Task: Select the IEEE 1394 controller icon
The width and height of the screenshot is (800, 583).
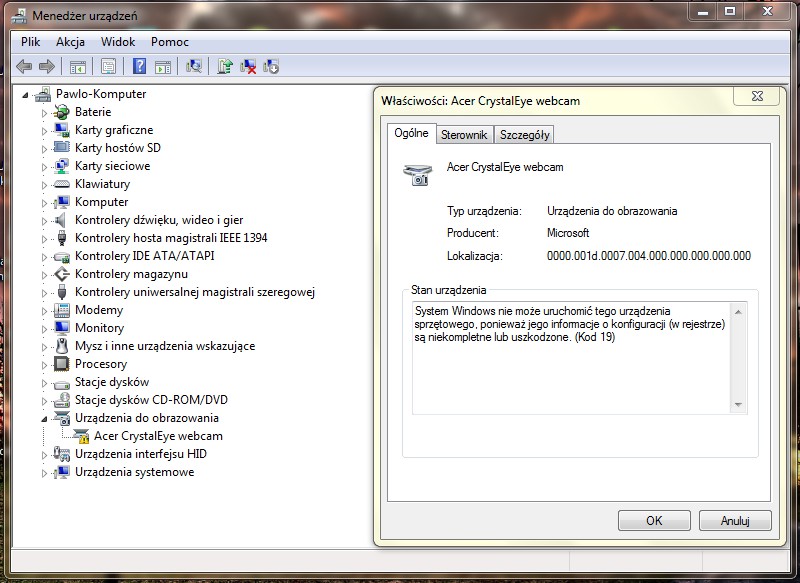Action: pyautogui.click(x=62, y=238)
